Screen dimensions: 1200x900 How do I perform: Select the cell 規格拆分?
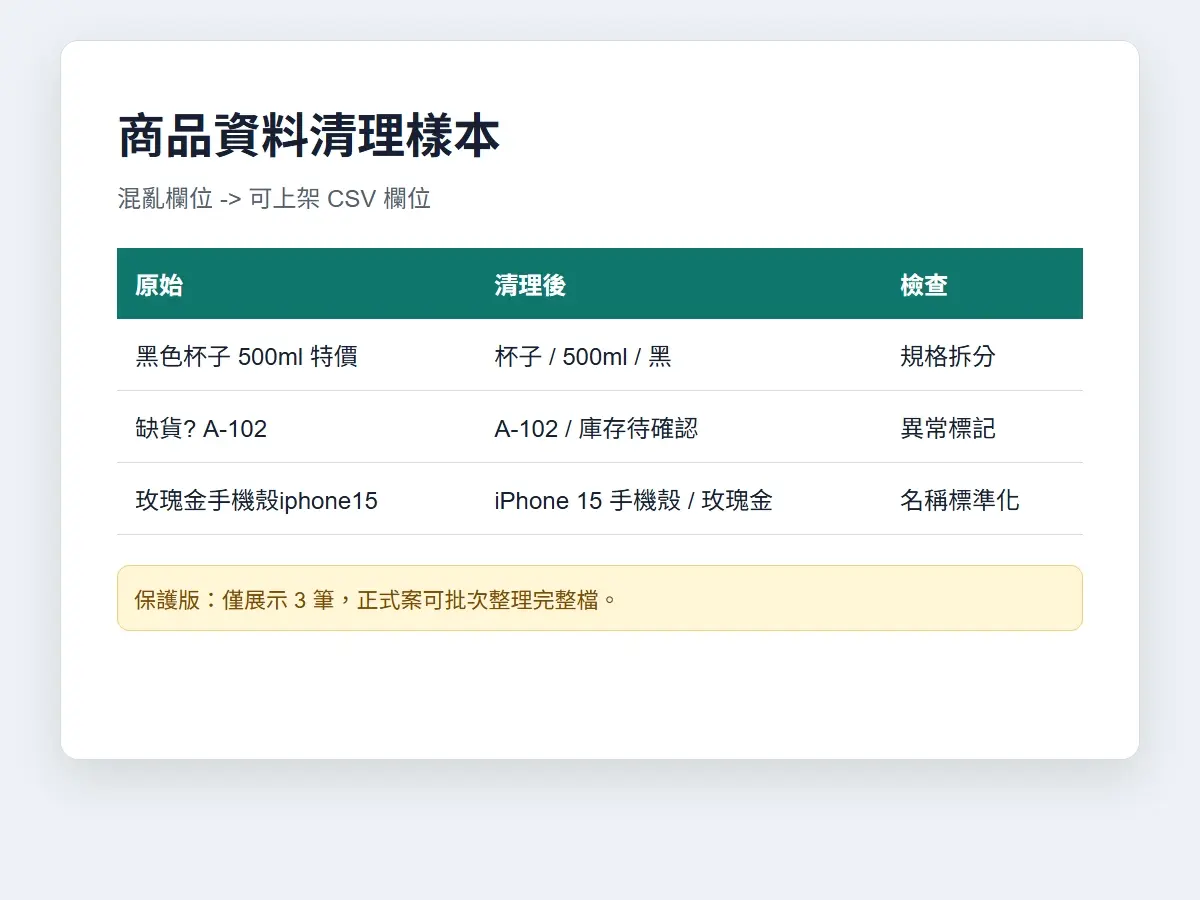click(982, 355)
